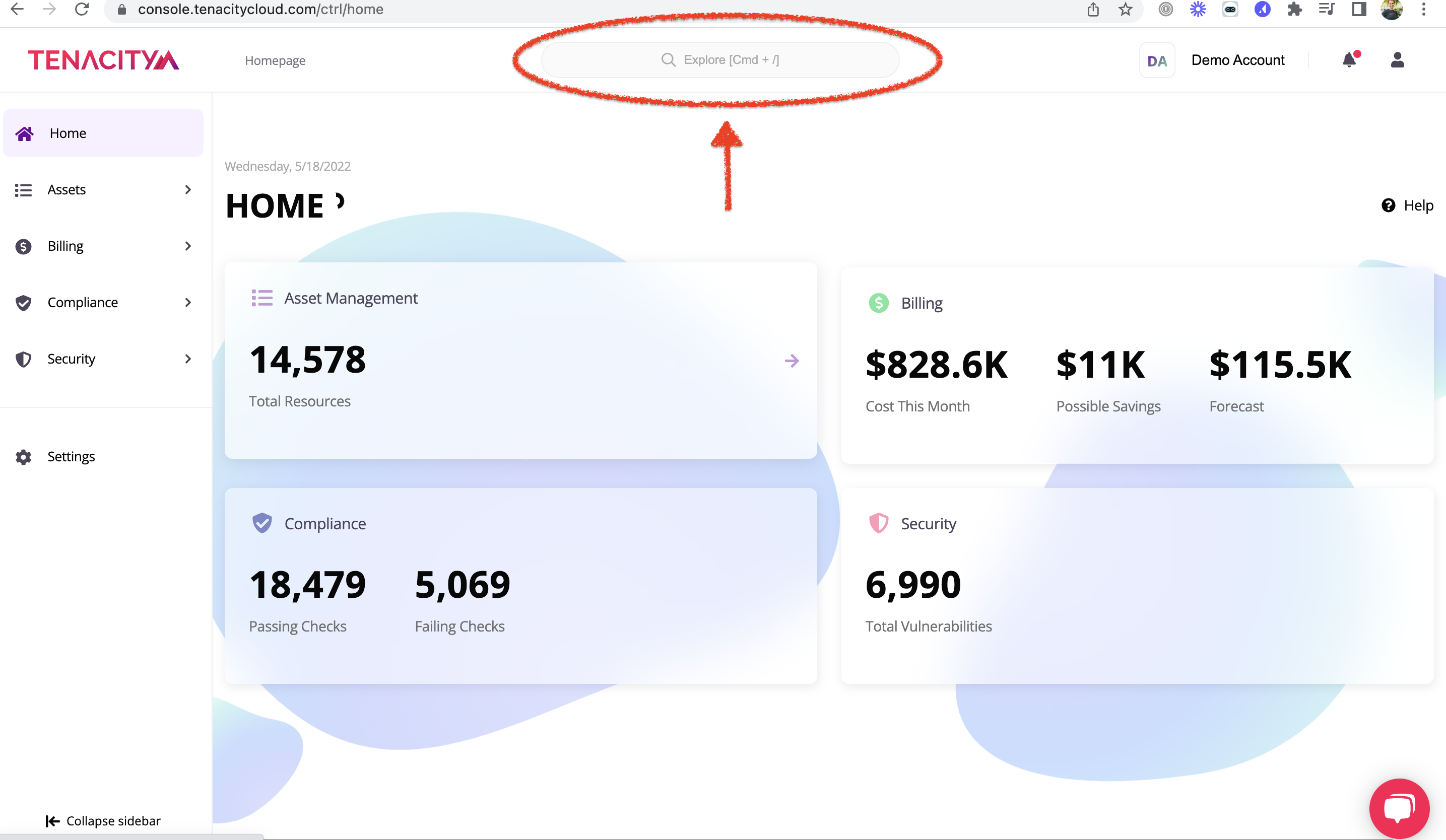Go back with the browser back arrow
Screen dimensions: 1446x840
17,9
